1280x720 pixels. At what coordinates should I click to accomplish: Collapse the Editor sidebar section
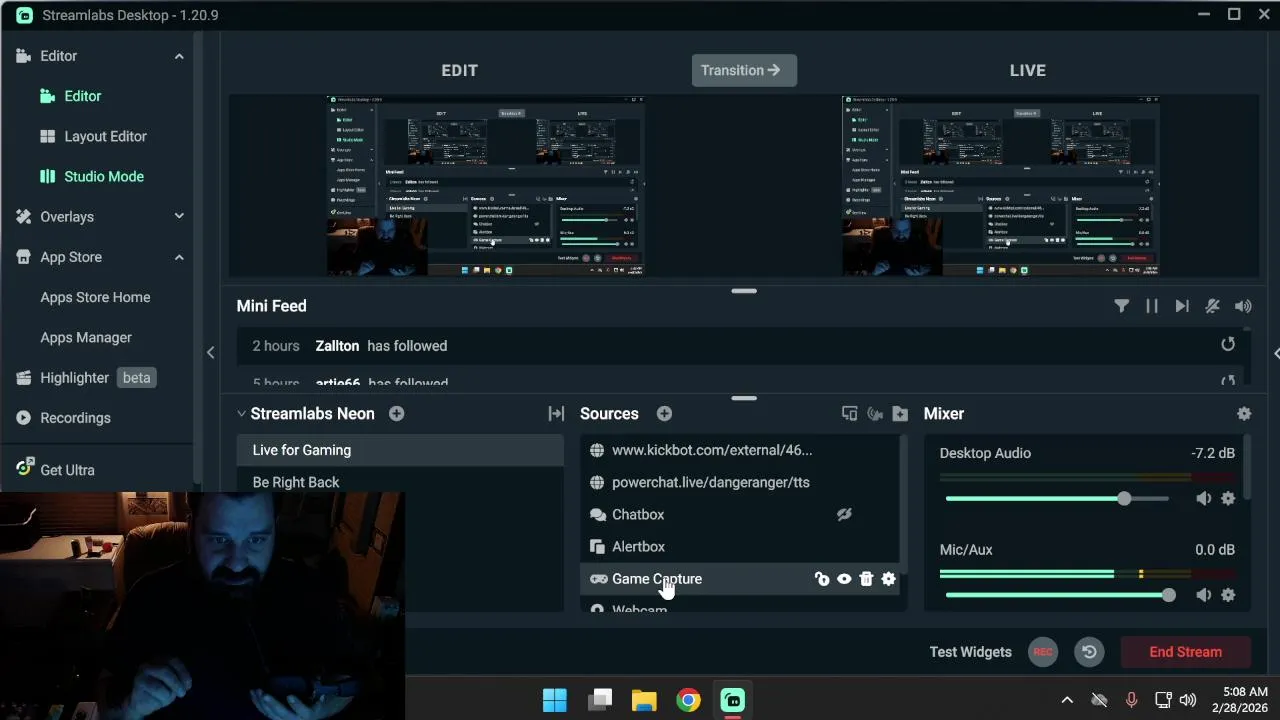(179, 56)
